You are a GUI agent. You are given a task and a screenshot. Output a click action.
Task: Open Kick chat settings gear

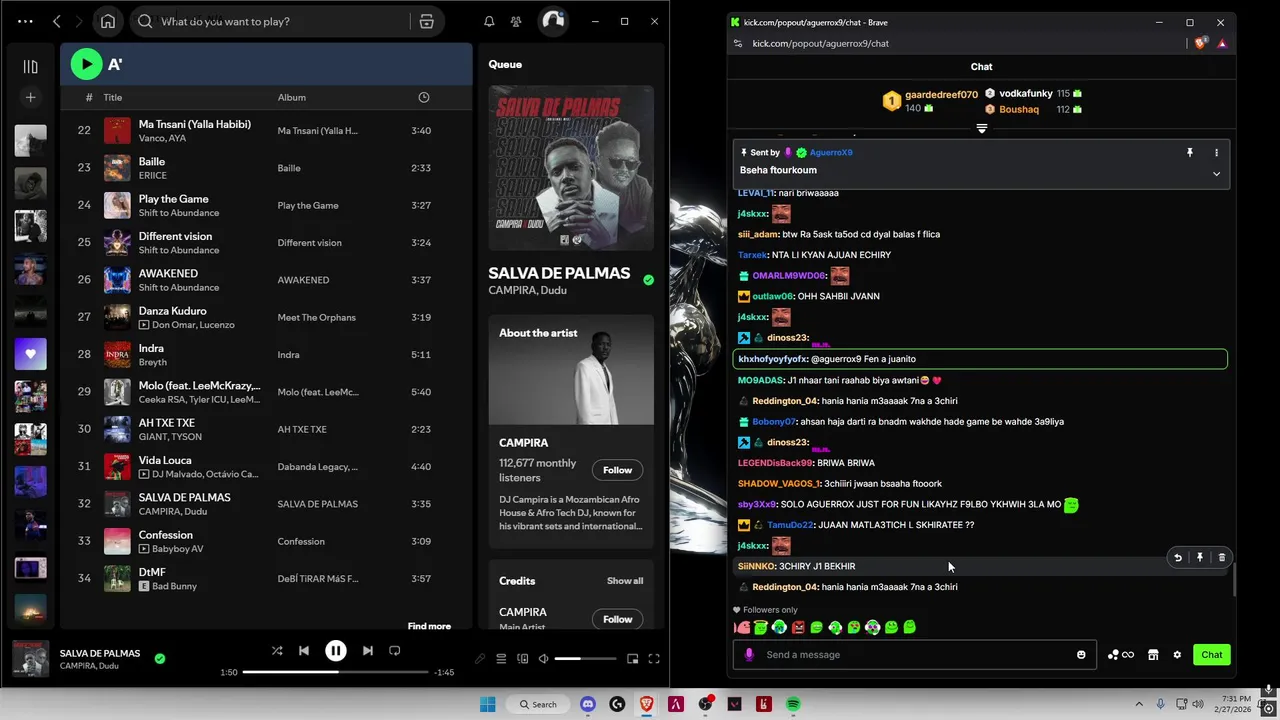[x=1177, y=655]
